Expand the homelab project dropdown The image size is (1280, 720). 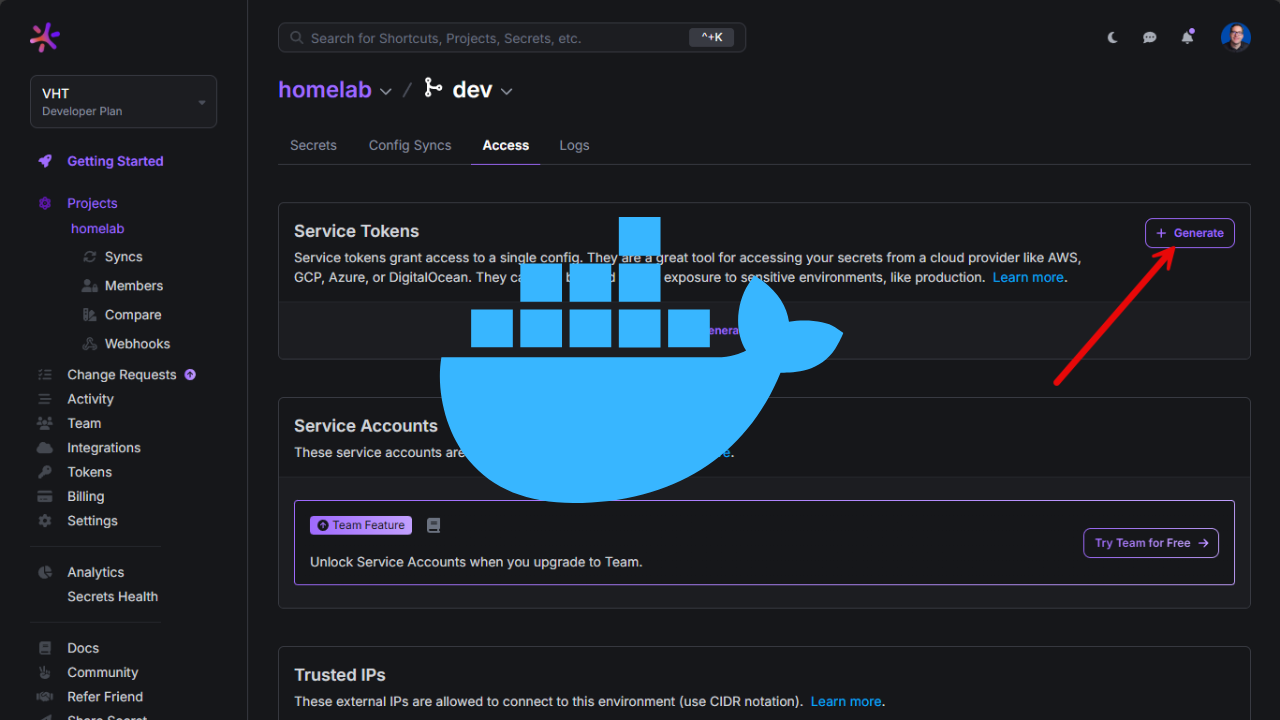coord(386,91)
